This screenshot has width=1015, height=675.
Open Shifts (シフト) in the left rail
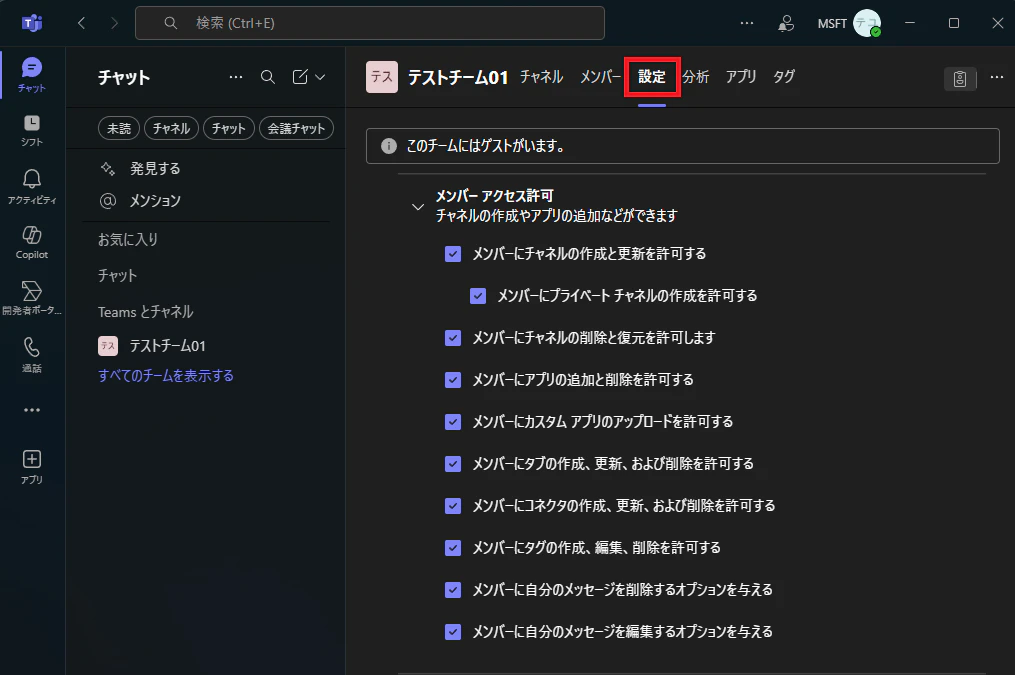click(x=32, y=131)
